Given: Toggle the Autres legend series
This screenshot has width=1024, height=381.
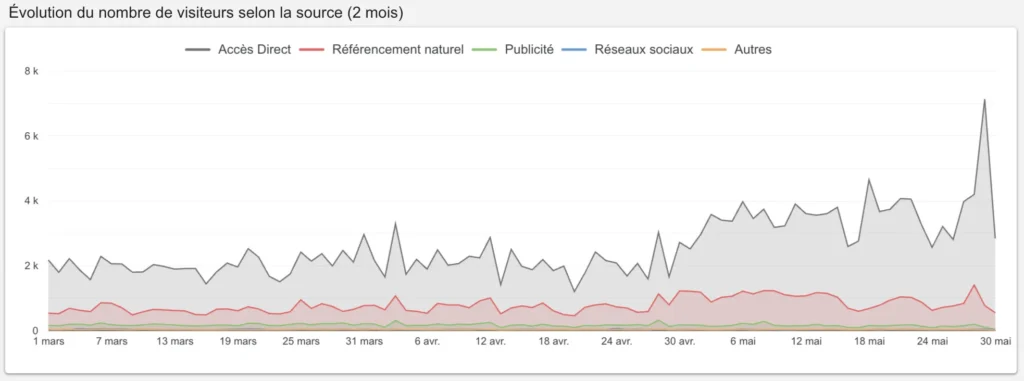Looking at the screenshot, I should 737,50.
